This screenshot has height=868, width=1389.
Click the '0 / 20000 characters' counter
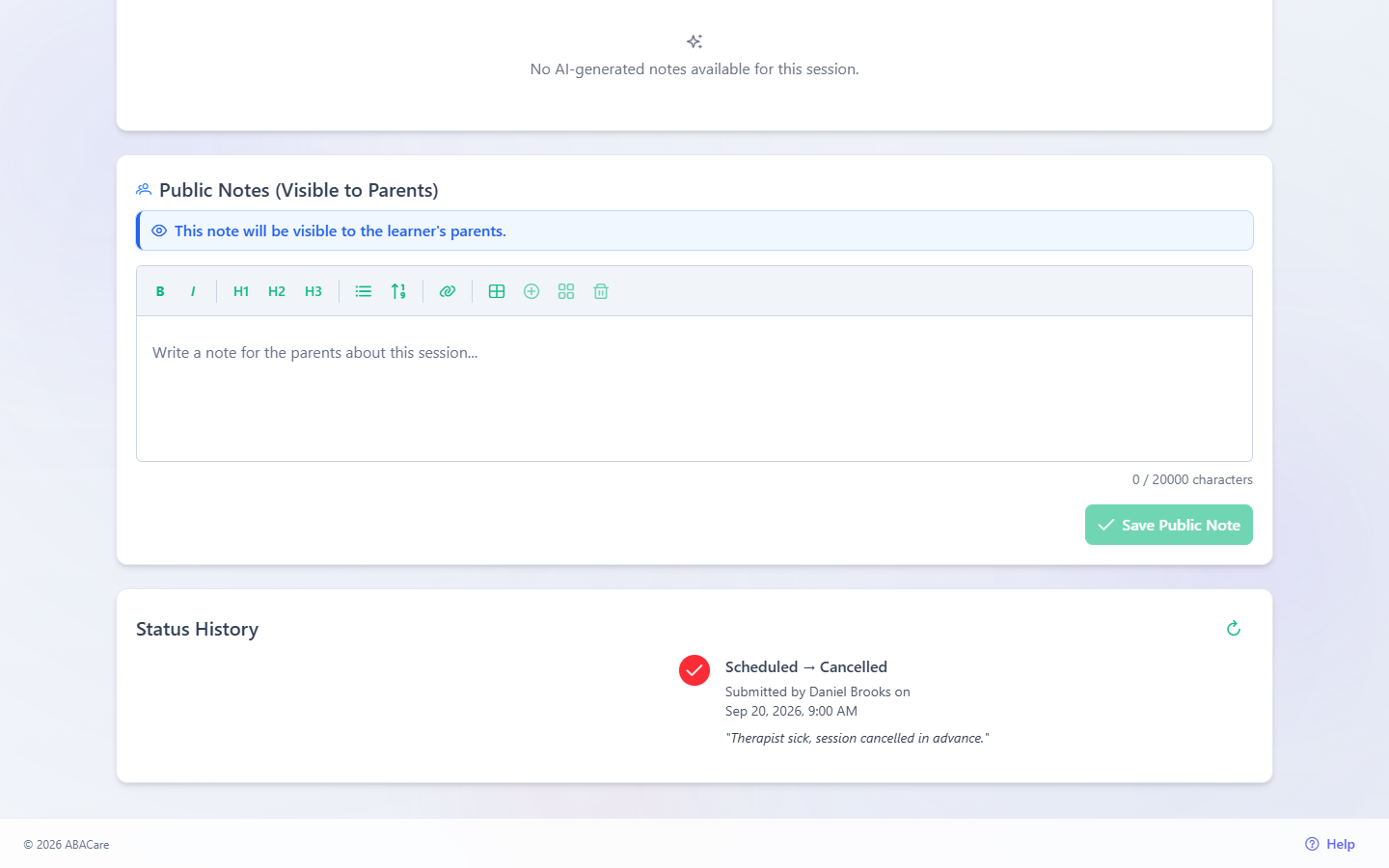coord(1192,479)
